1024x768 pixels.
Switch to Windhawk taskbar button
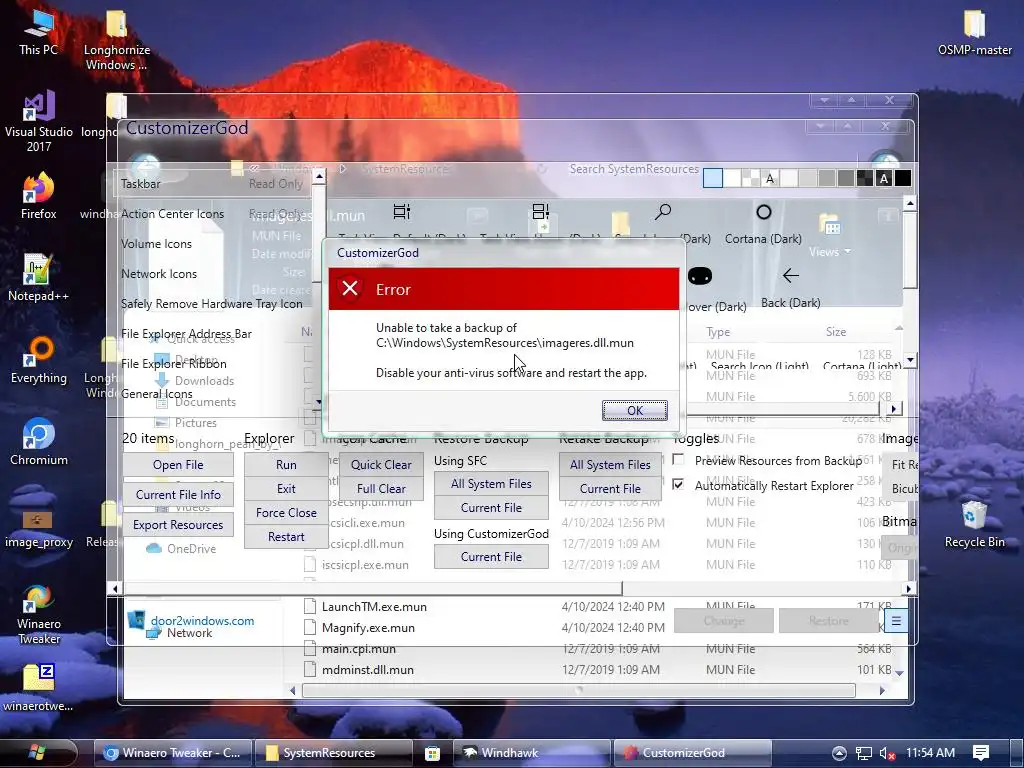531,753
